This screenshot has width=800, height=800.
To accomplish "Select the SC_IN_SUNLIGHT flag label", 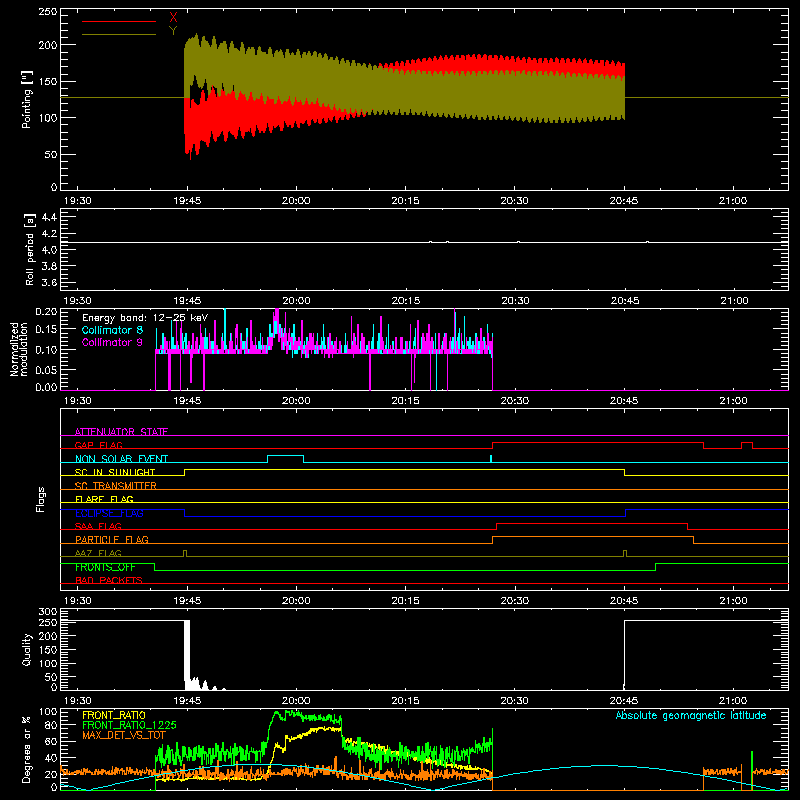I will pos(115,472).
